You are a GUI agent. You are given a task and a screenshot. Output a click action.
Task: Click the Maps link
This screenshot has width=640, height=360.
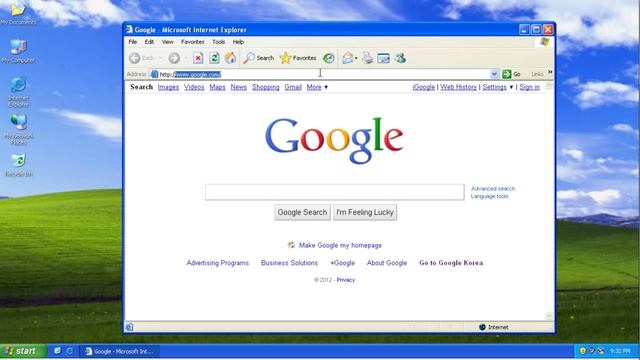(218, 87)
